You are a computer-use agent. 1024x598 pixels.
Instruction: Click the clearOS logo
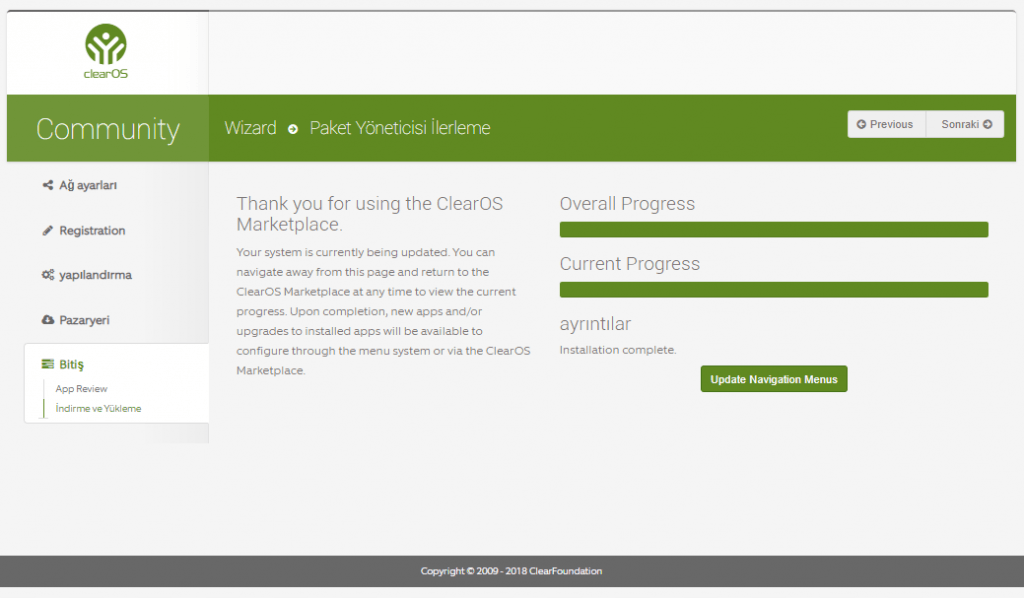pos(106,52)
